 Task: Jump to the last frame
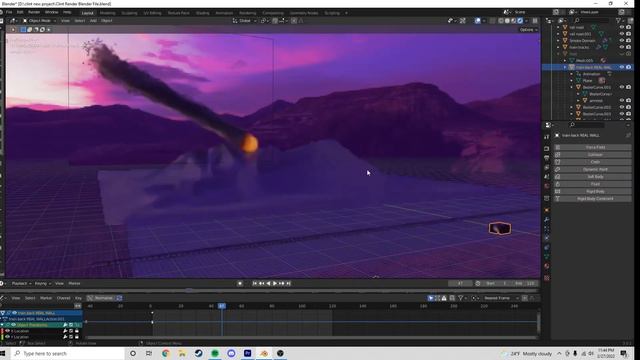click(x=289, y=283)
